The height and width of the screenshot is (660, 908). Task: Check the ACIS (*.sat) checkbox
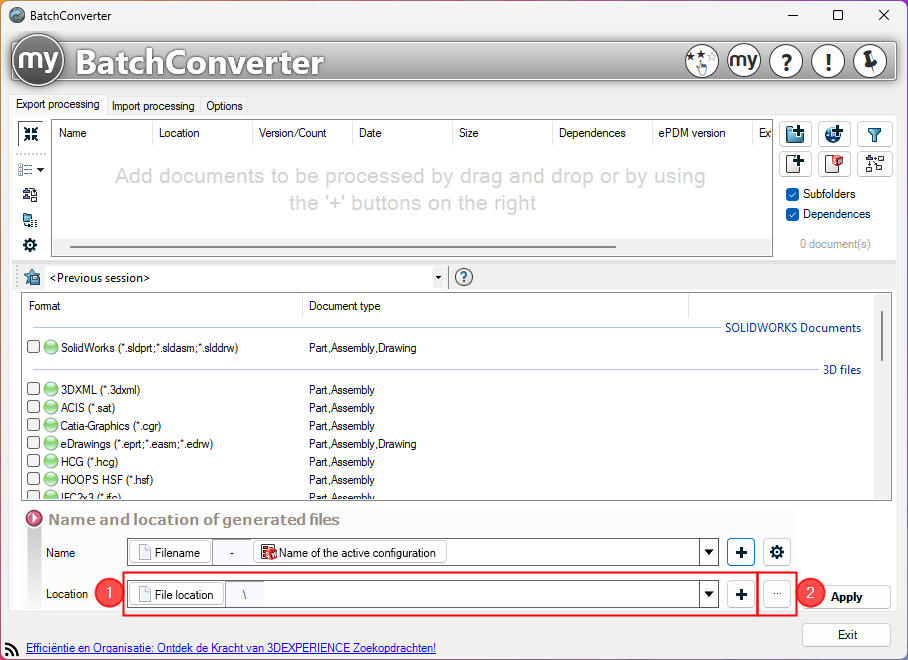tap(34, 406)
